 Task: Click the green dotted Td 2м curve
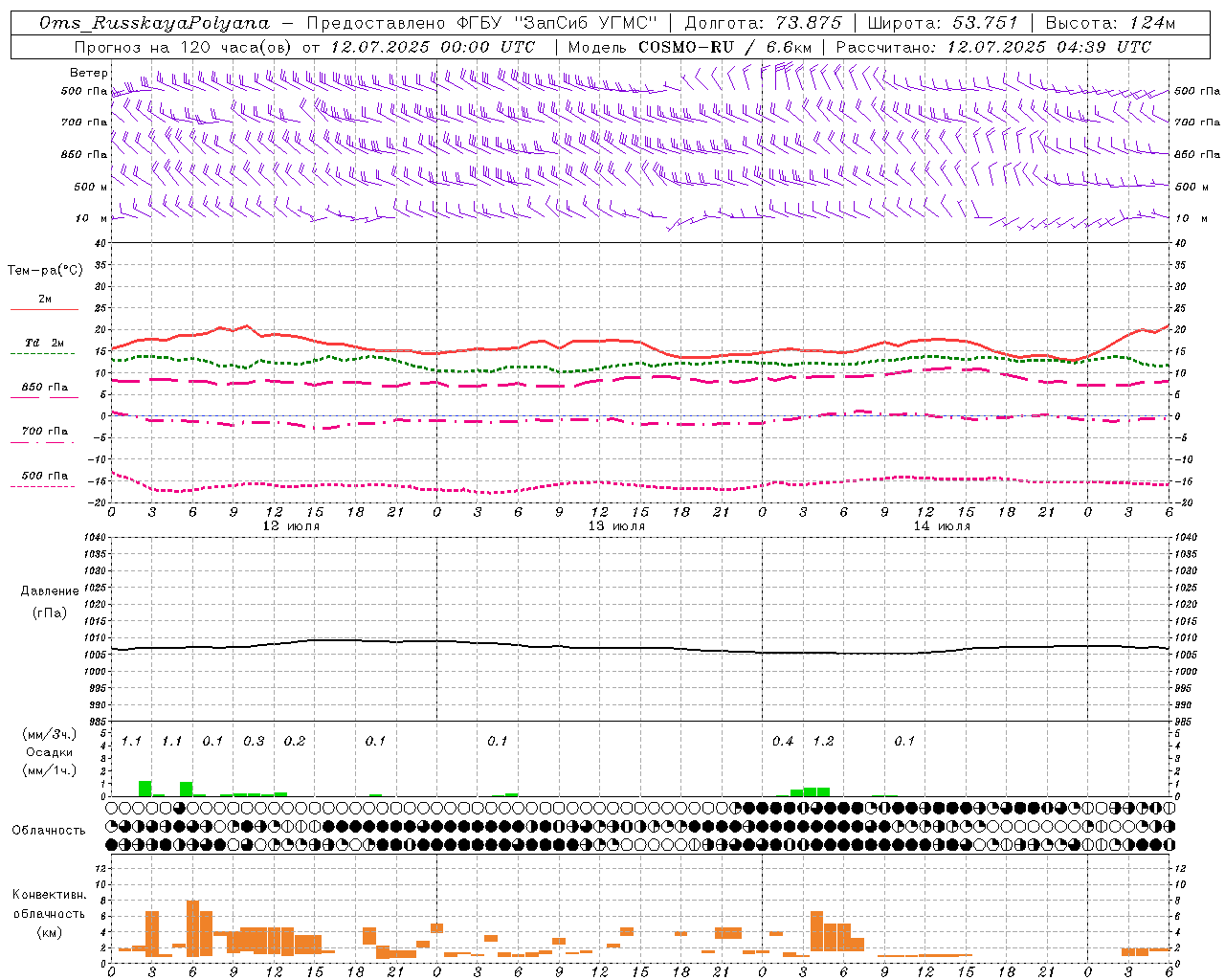(x=639, y=364)
